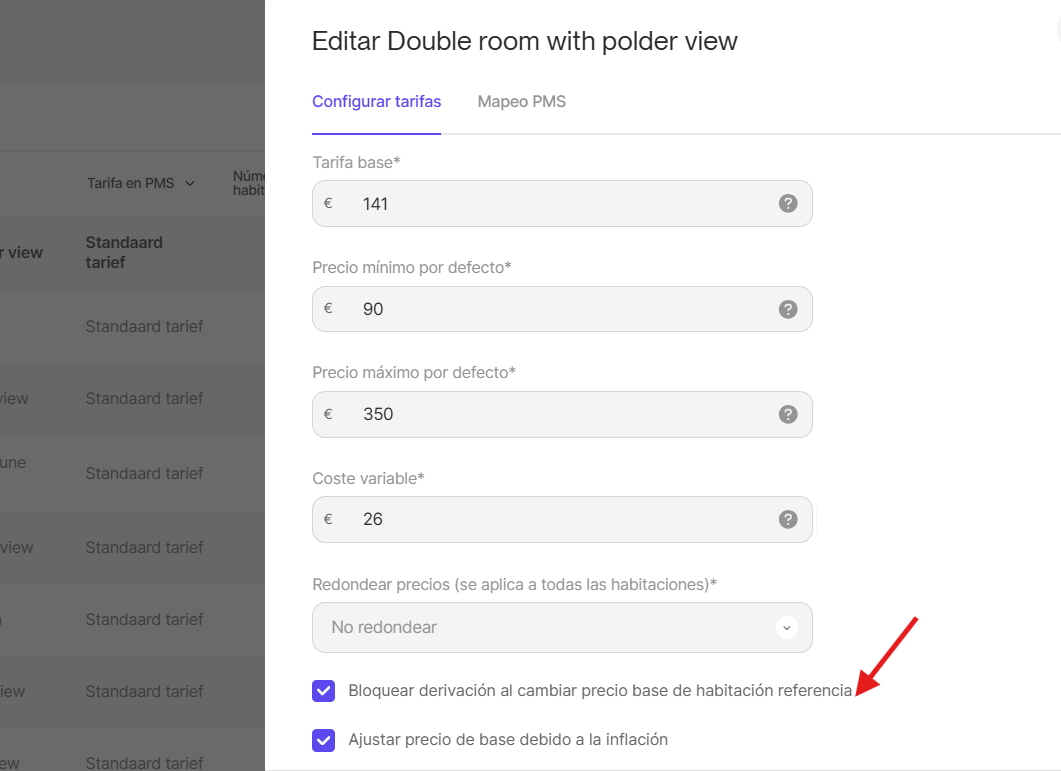The width and height of the screenshot is (1061, 771).
Task: Click the bold Standaard tarief cell
Action: point(124,252)
